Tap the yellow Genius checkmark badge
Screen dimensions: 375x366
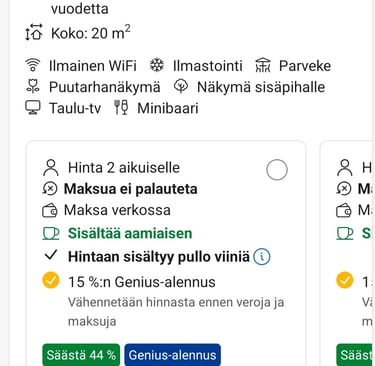pyautogui.click(x=51, y=280)
